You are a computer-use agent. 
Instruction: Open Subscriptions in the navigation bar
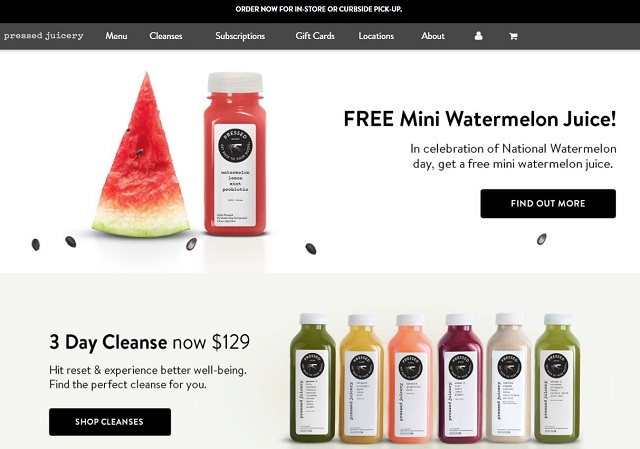coord(240,36)
